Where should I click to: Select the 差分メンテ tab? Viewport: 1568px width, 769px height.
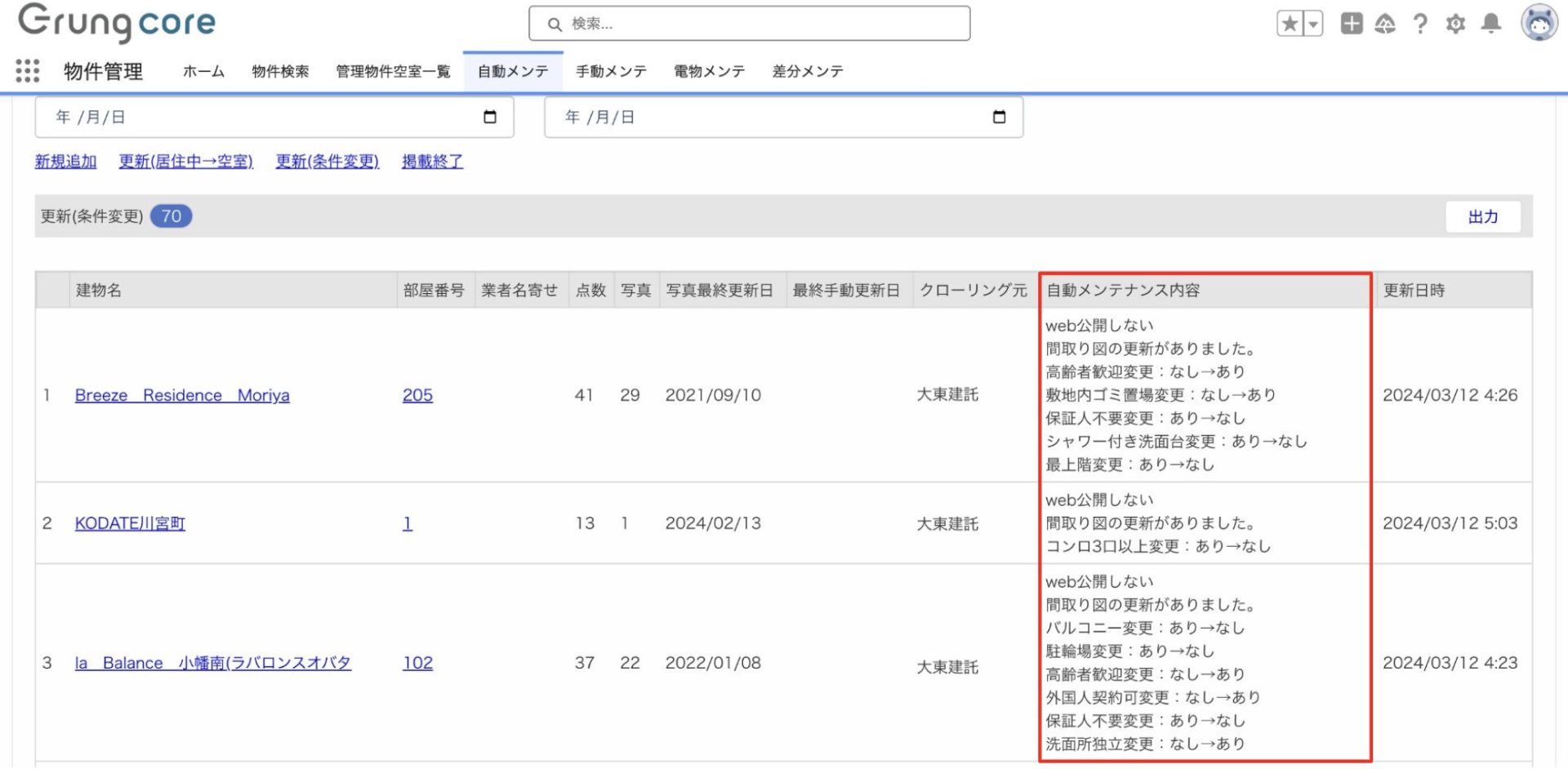point(808,72)
